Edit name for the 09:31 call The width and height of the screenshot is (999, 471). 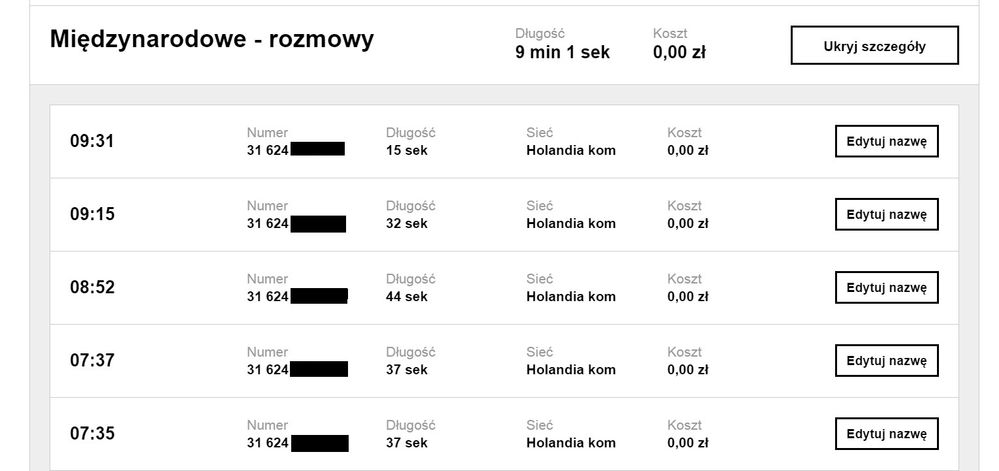(886, 142)
